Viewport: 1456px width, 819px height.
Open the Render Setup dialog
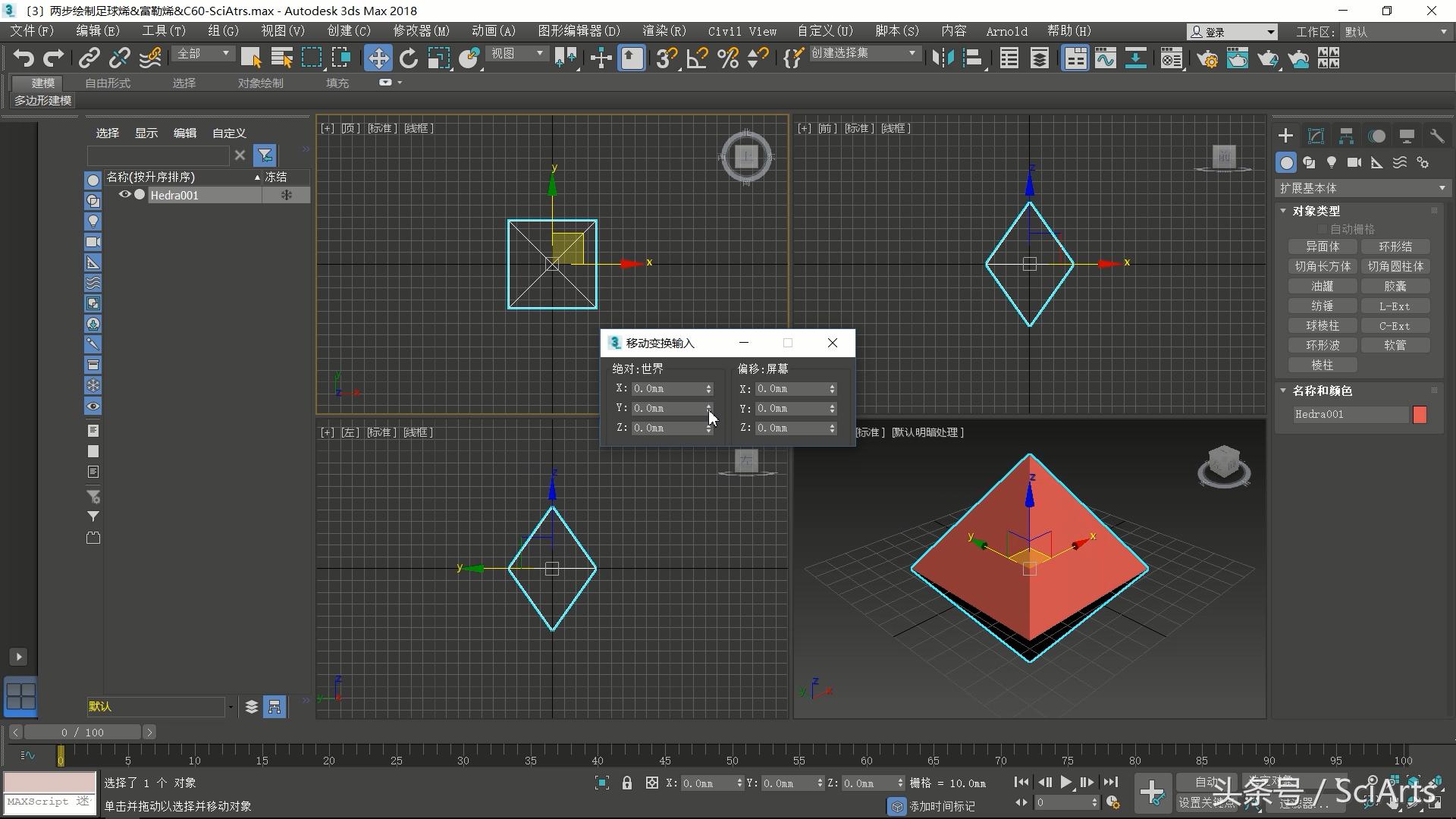click(x=1208, y=58)
